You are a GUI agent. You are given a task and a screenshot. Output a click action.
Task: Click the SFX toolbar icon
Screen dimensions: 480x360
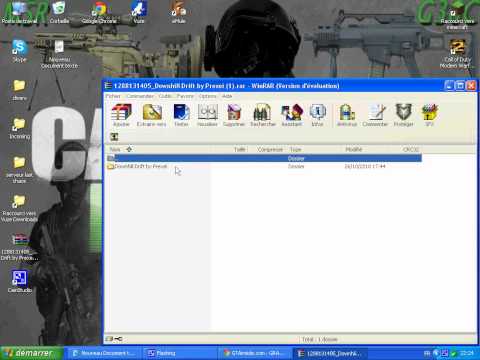(429, 115)
